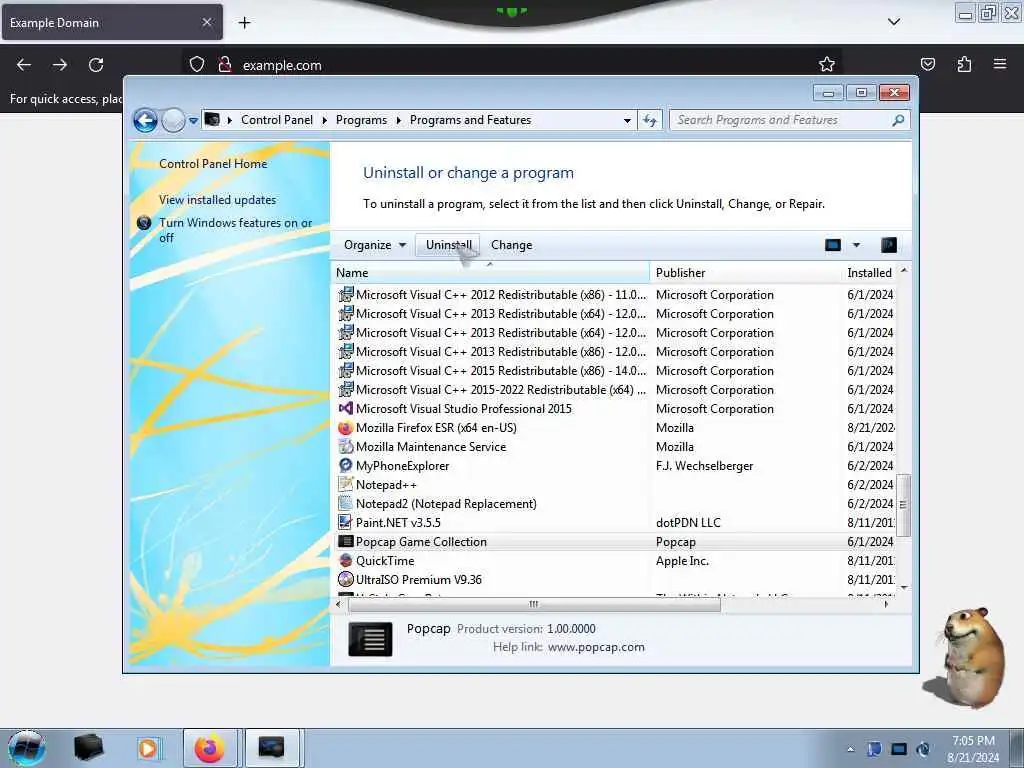The image size is (1024, 768).
Task: Click the shield icon beside Windows features
Action: click(x=144, y=223)
